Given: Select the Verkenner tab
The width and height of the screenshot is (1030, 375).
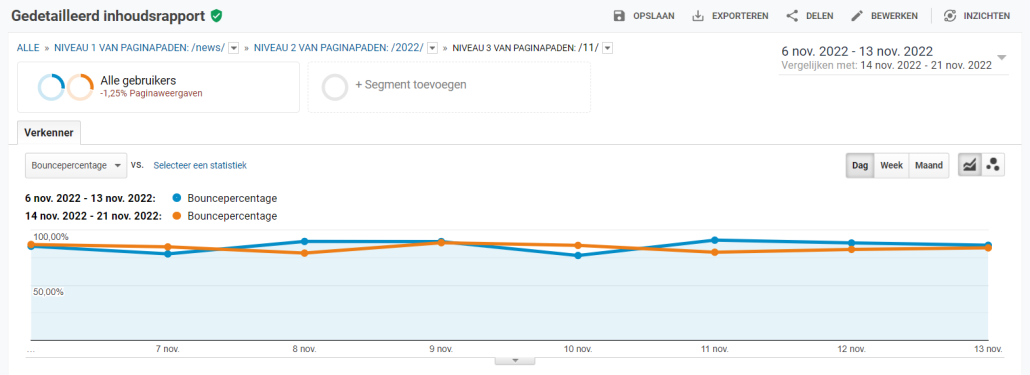Looking at the screenshot, I should [x=49, y=133].
